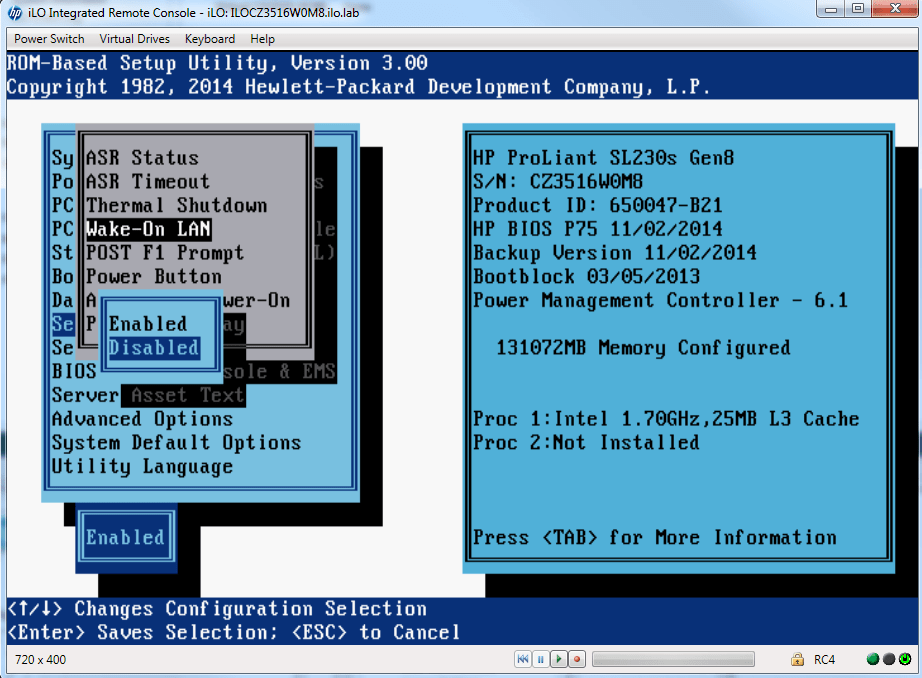Open the Help menu
The height and width of the screenshot is (678, 922).
(x=263, y=39)
